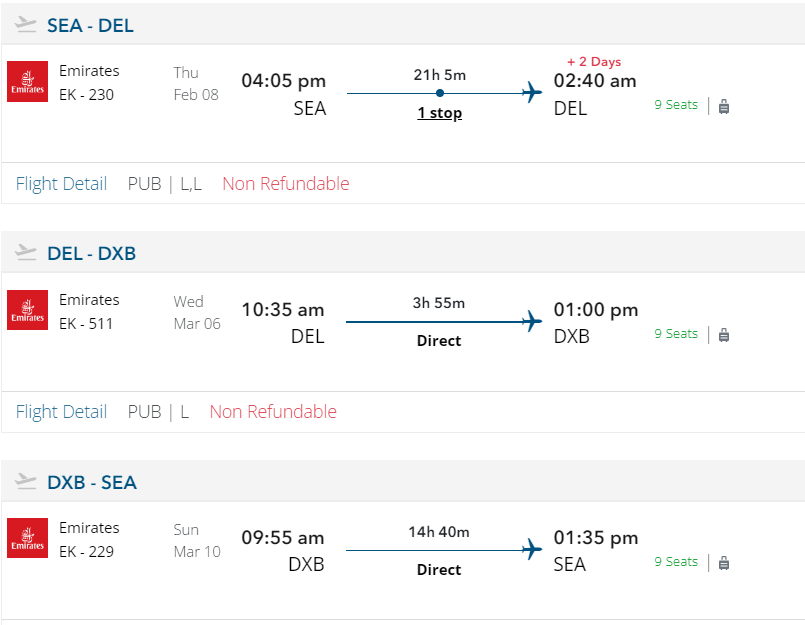Click the Emirates logo on flight EK - 229

(x=27, y=538)
